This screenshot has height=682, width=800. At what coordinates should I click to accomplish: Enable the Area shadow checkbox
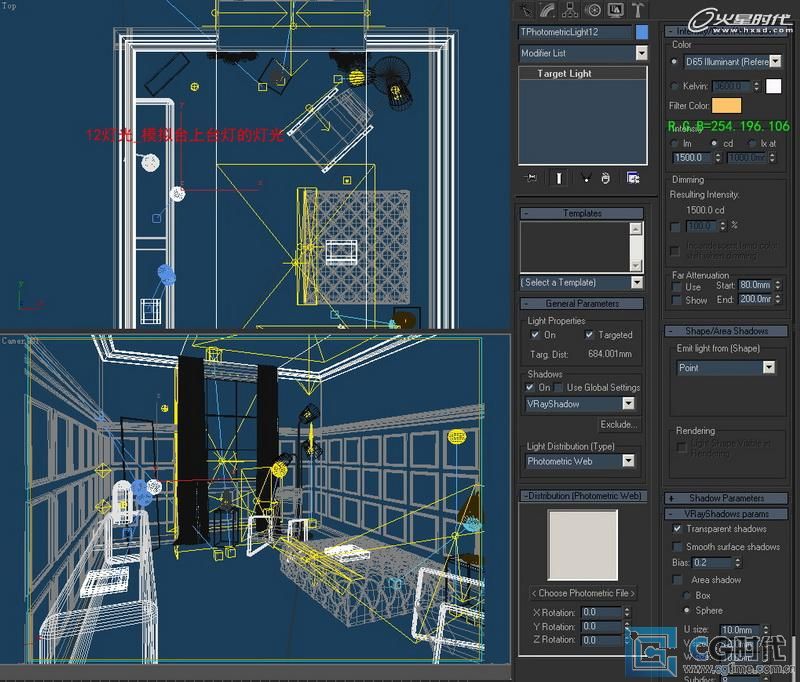(x=677, y=580)
